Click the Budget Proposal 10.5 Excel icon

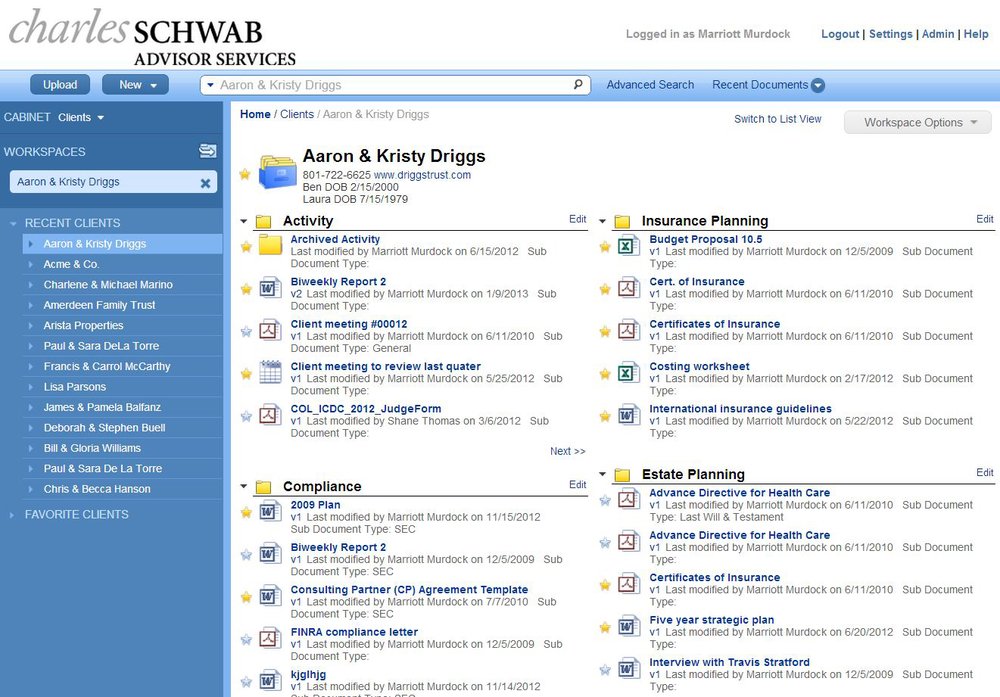(628, 245)
